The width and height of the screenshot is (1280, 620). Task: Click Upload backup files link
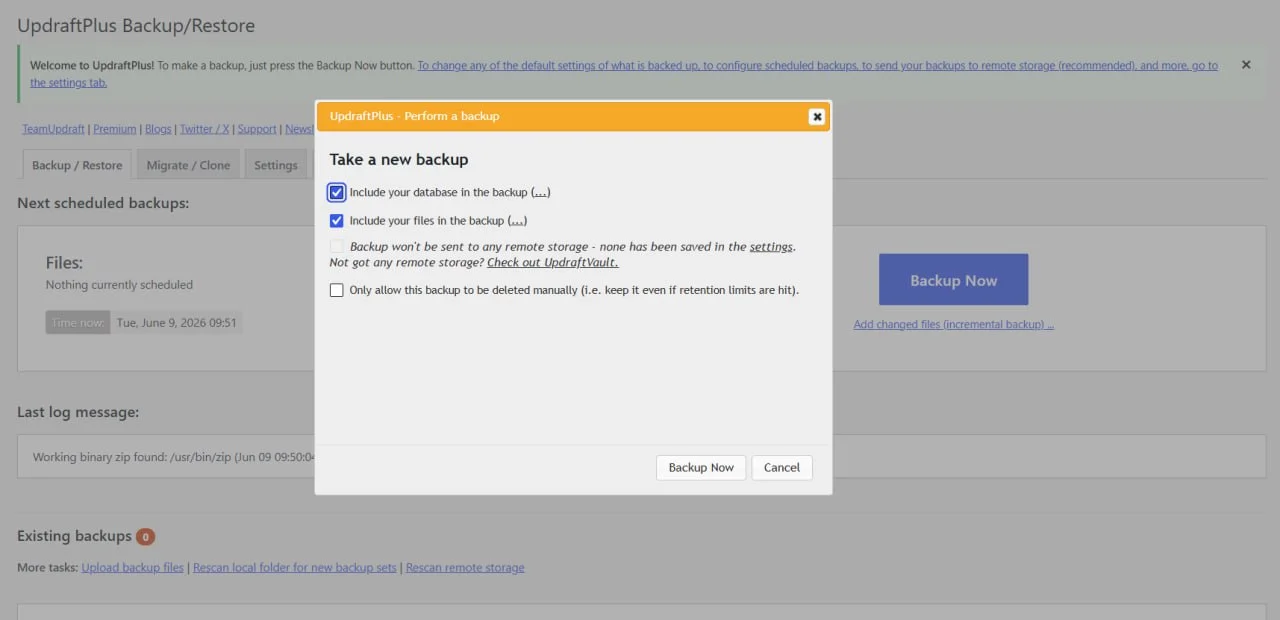coord(133,567)
